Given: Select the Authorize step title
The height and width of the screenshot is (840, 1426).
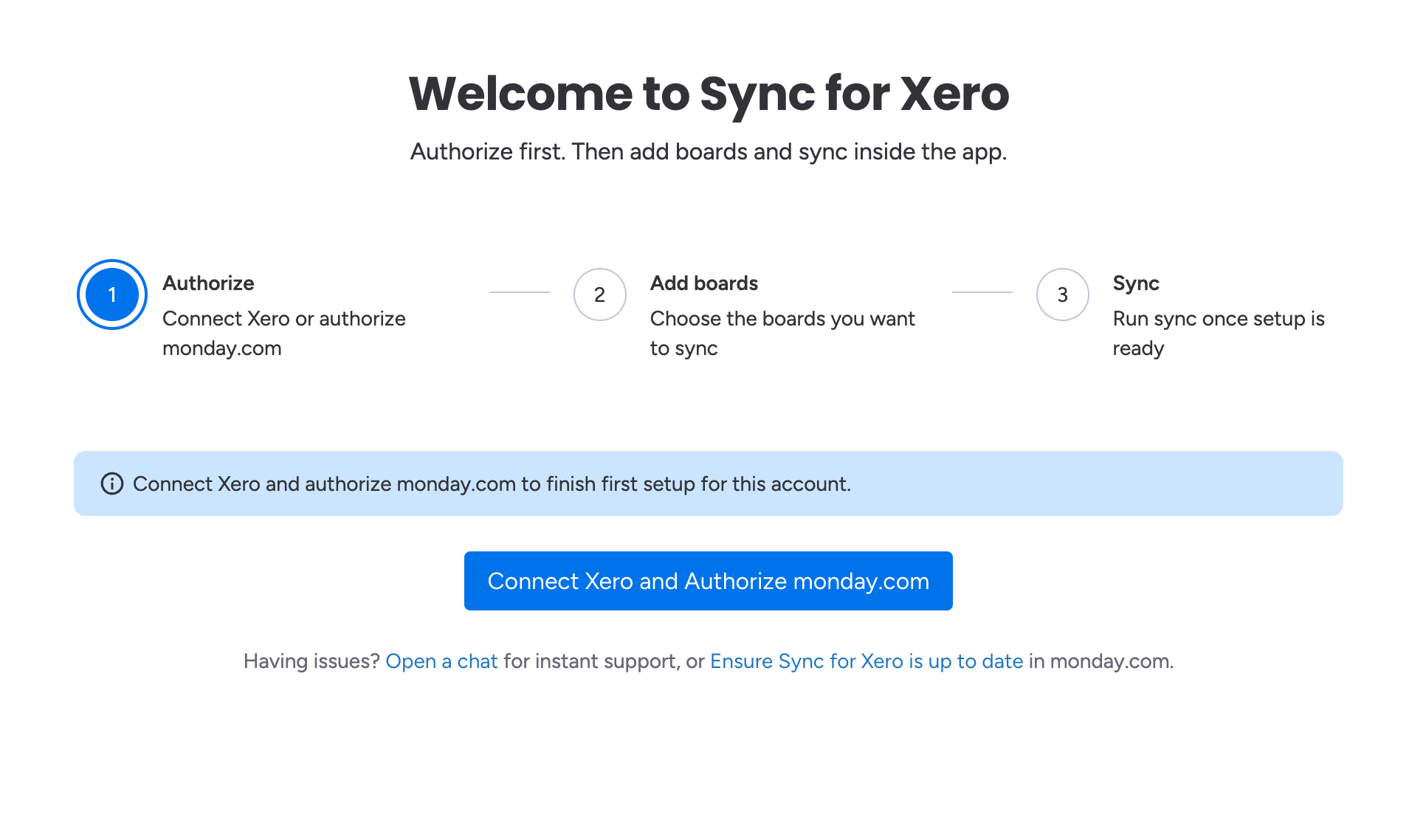Looking at the screenshot, I should coord(208,283).
